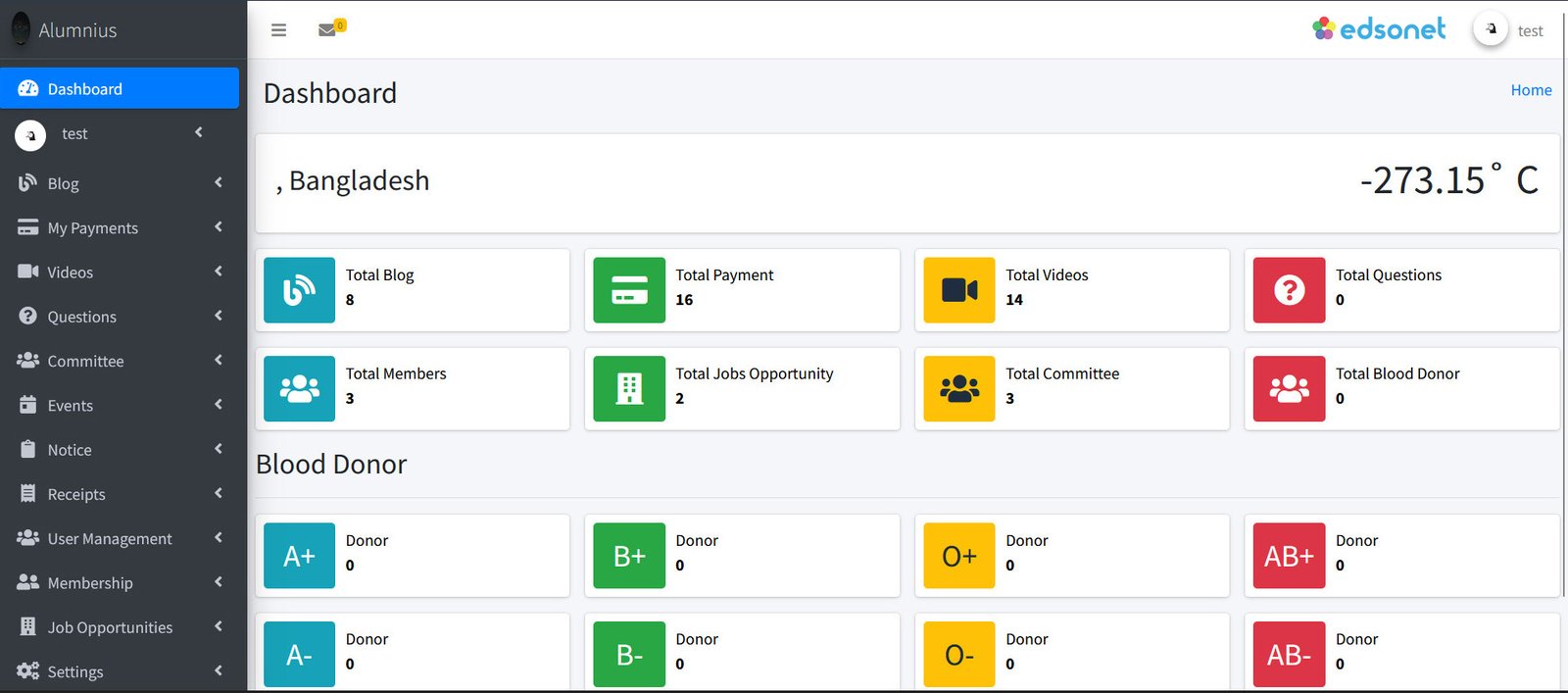The image size is (1568, 693).
Task: Click the Alumnius brand link
Action: coord(77,30)
